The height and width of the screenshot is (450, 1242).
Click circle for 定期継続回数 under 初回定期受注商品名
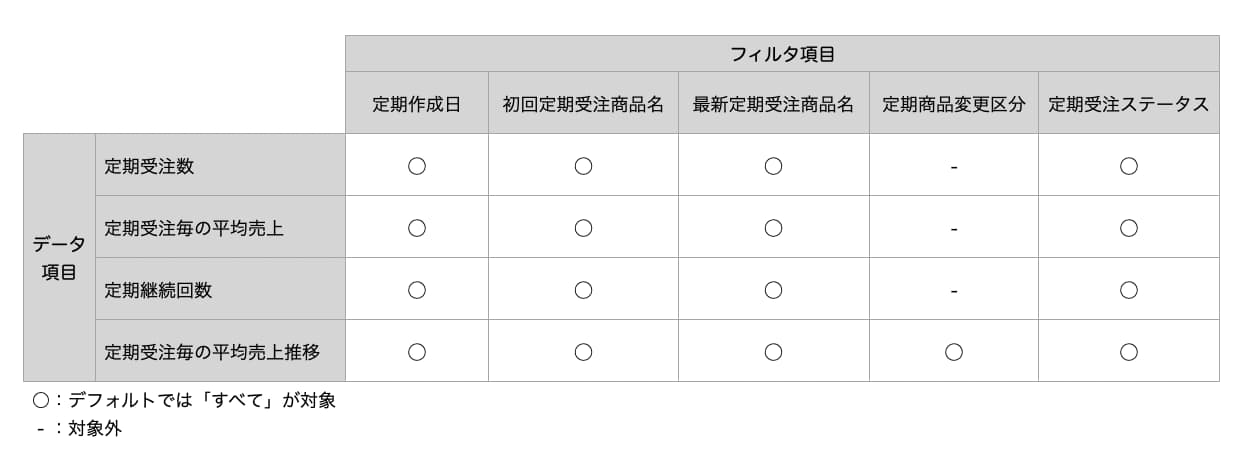(583, 290)
